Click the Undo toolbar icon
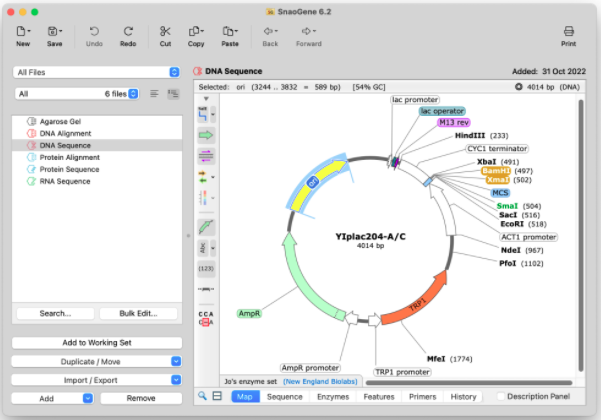This screenshot has height=420, width=601. pyautogui.click(x=94, y=31)
